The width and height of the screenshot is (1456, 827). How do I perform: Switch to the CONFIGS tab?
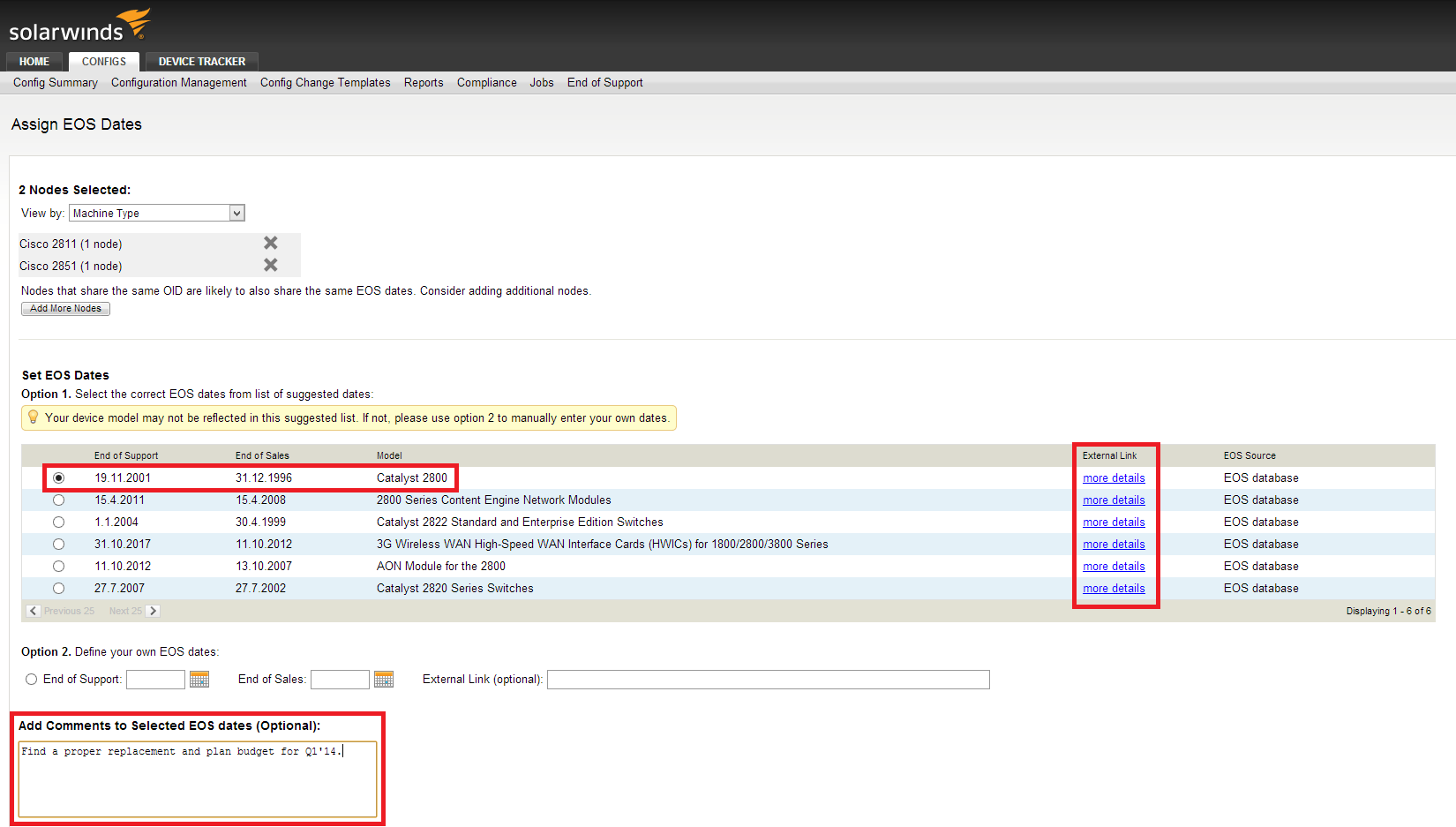tap(104, 62)
